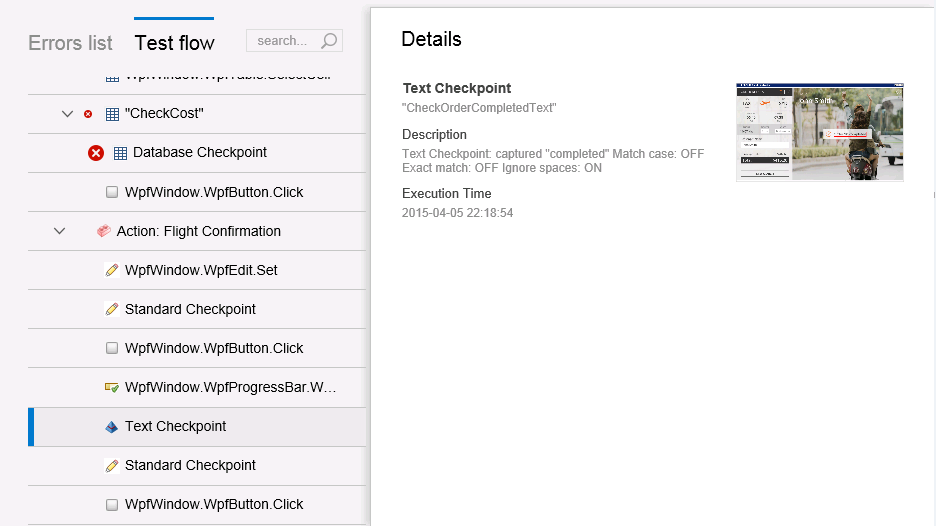Switch to the Errors list tab
The width and height of the screenshot is (936, 526).
click(70, 43)
